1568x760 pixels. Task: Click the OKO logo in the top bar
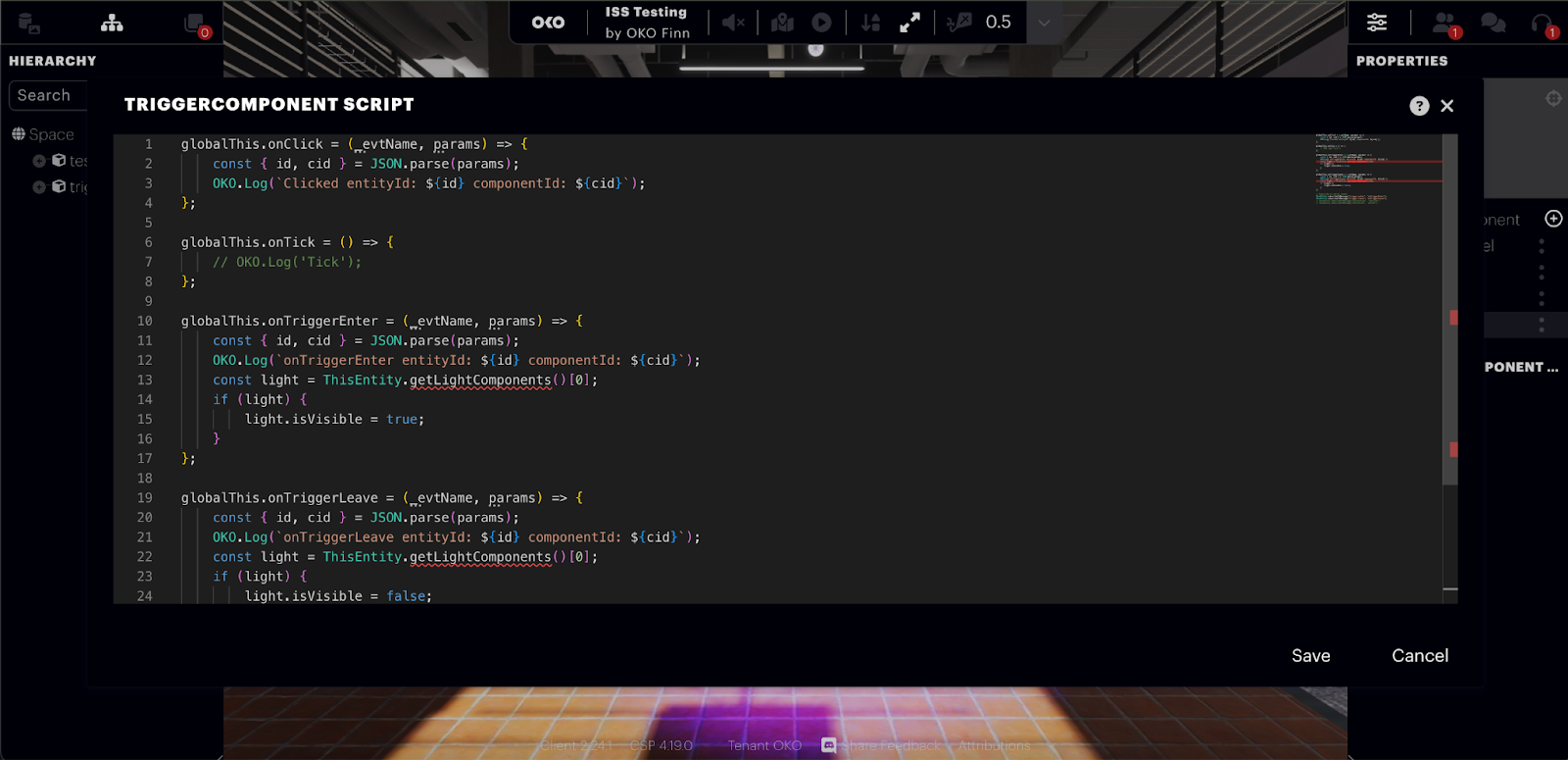click(x=548, y=23)
